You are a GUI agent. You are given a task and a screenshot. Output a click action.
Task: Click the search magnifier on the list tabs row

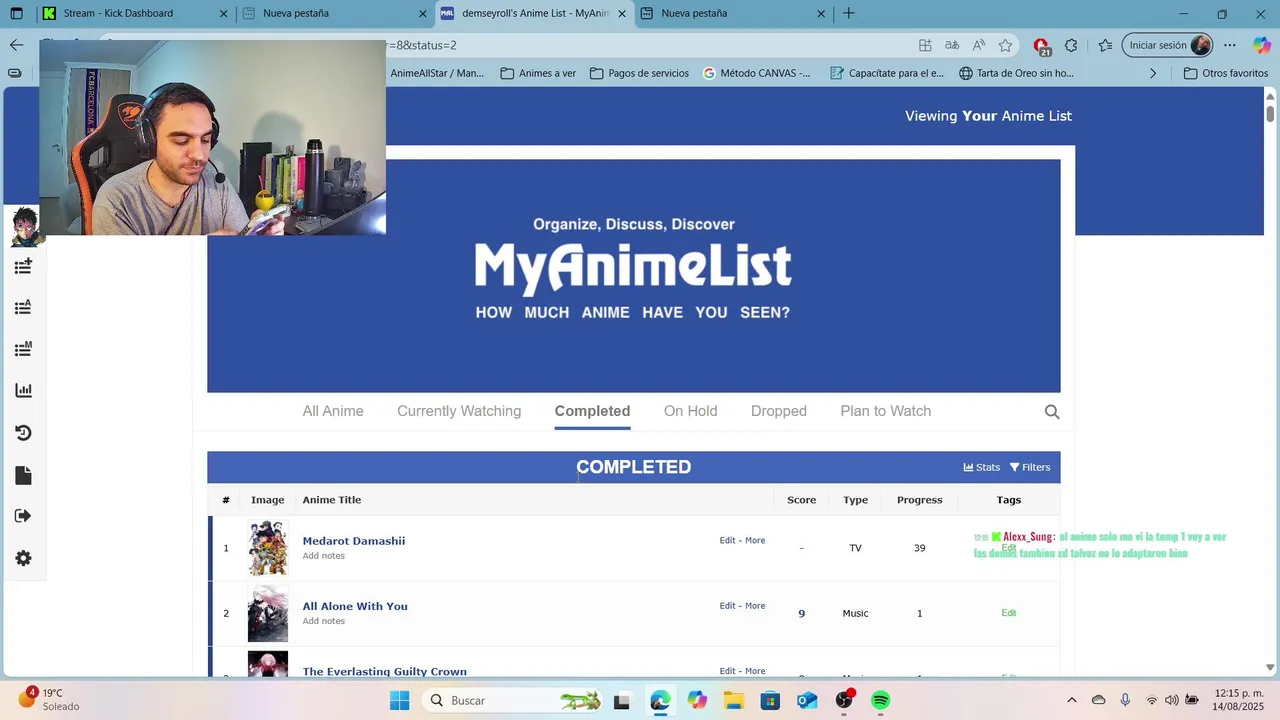(1052, 411)
